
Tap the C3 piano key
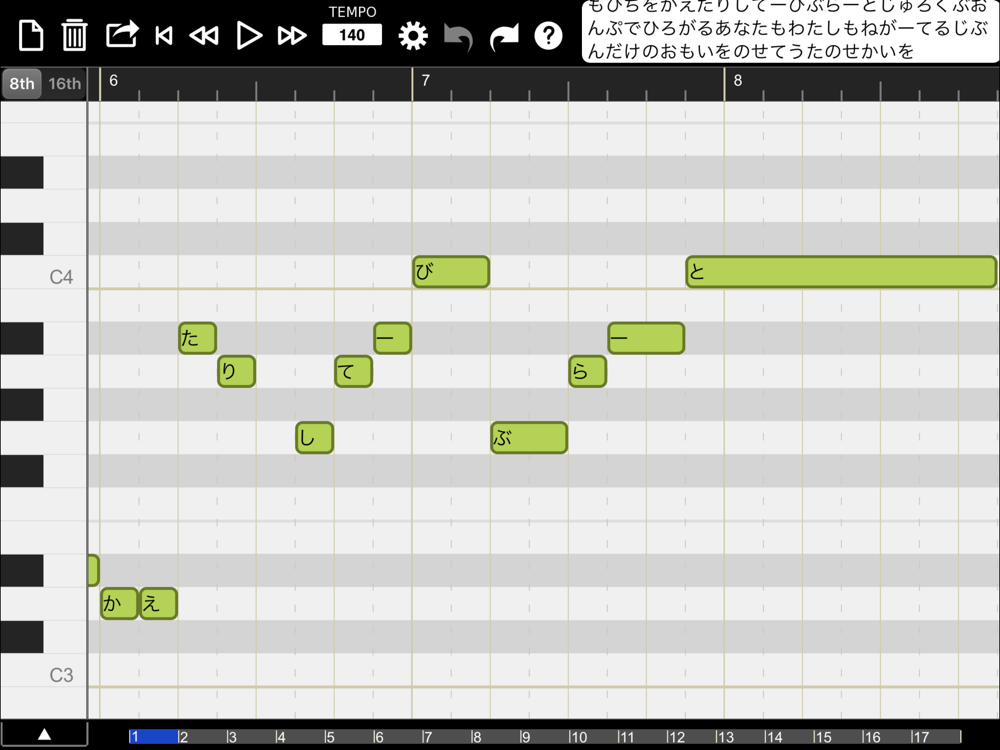click(43, 670)
